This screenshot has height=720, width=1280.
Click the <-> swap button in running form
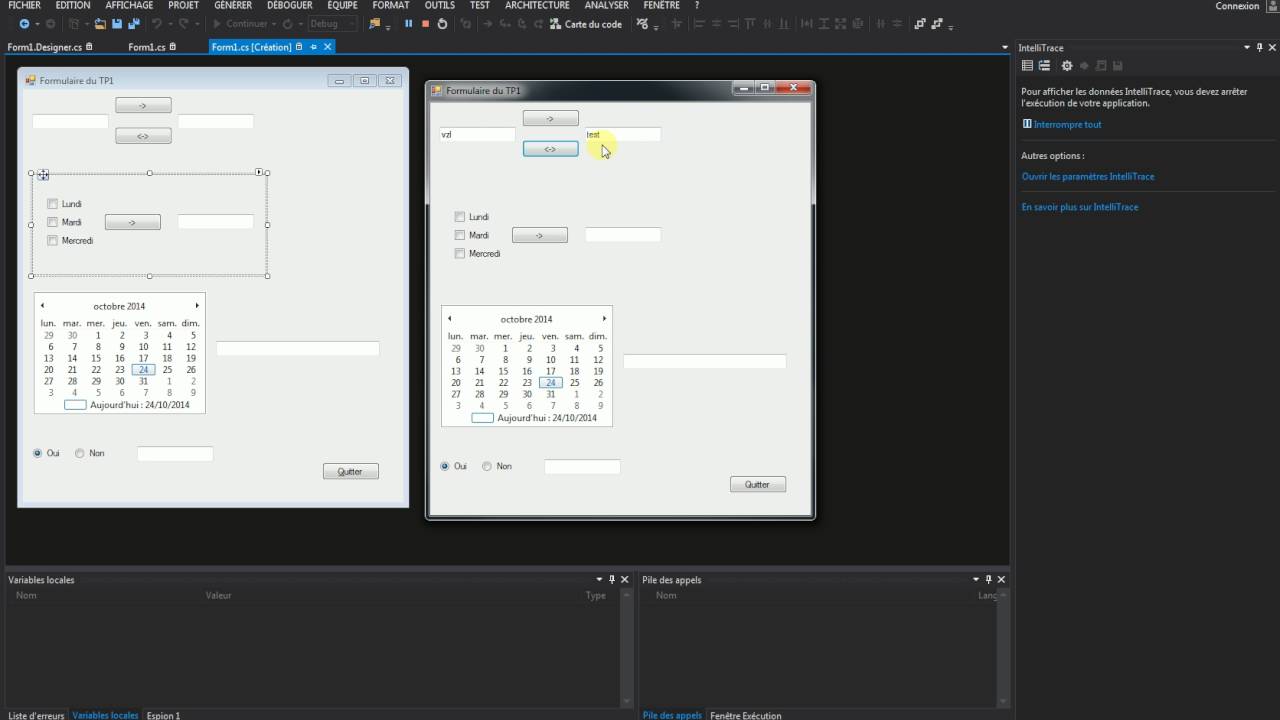click(x=550, y=149)
